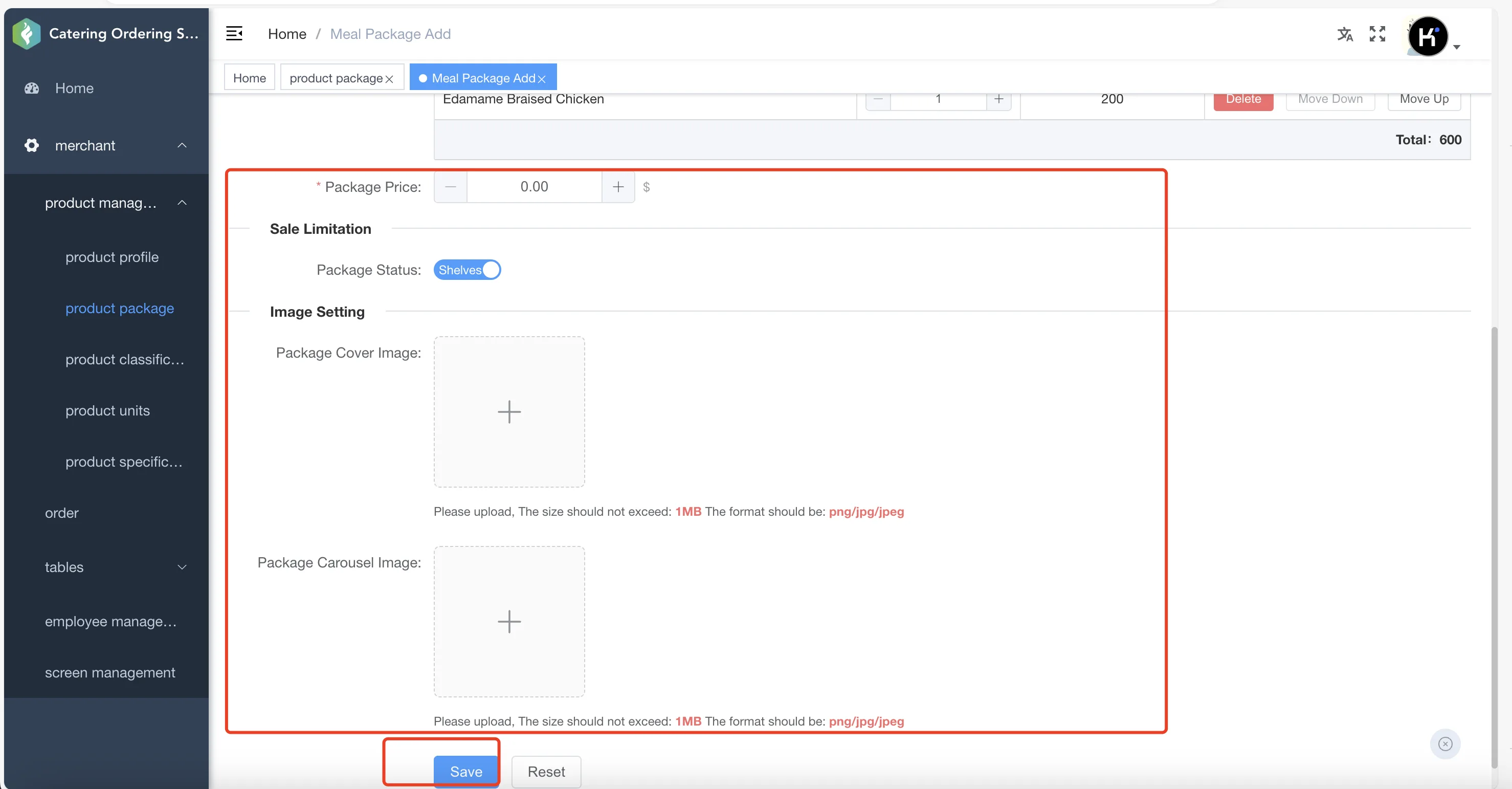Click Home breadcrumb link
1512x789 pixels.
point(287,34)
